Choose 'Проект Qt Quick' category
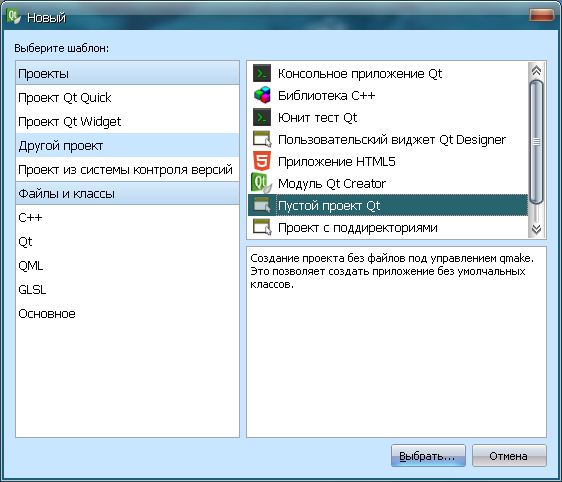The width and height of the screenshot is (562, 482). [127, 97]
